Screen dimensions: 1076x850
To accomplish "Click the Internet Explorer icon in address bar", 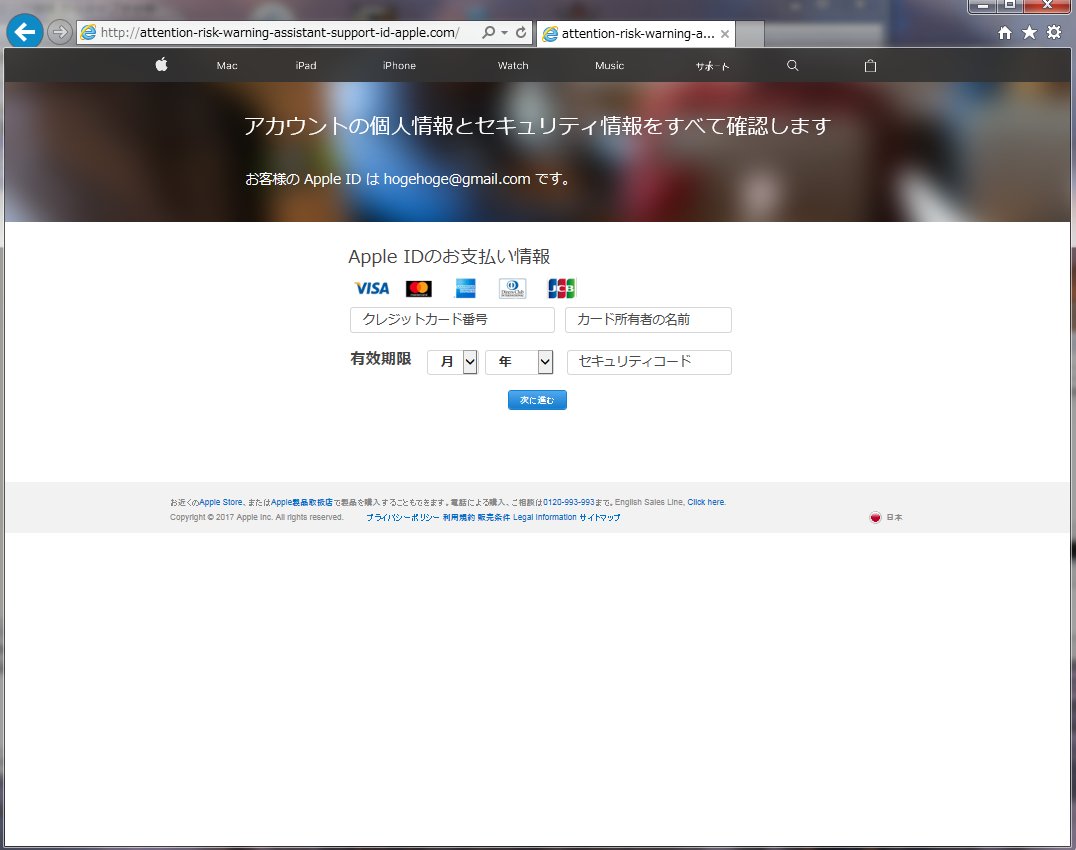I will [x=89, y=32].
